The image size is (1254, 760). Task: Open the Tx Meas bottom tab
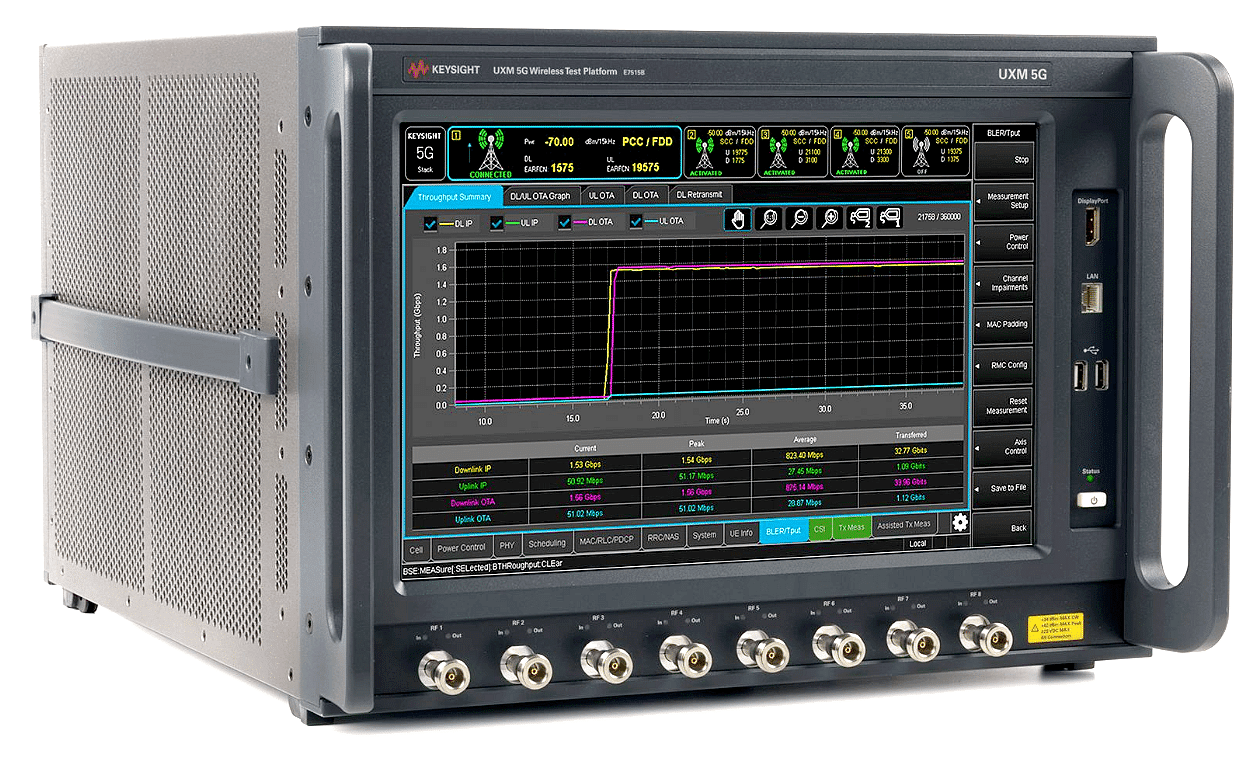click(851, 527)
